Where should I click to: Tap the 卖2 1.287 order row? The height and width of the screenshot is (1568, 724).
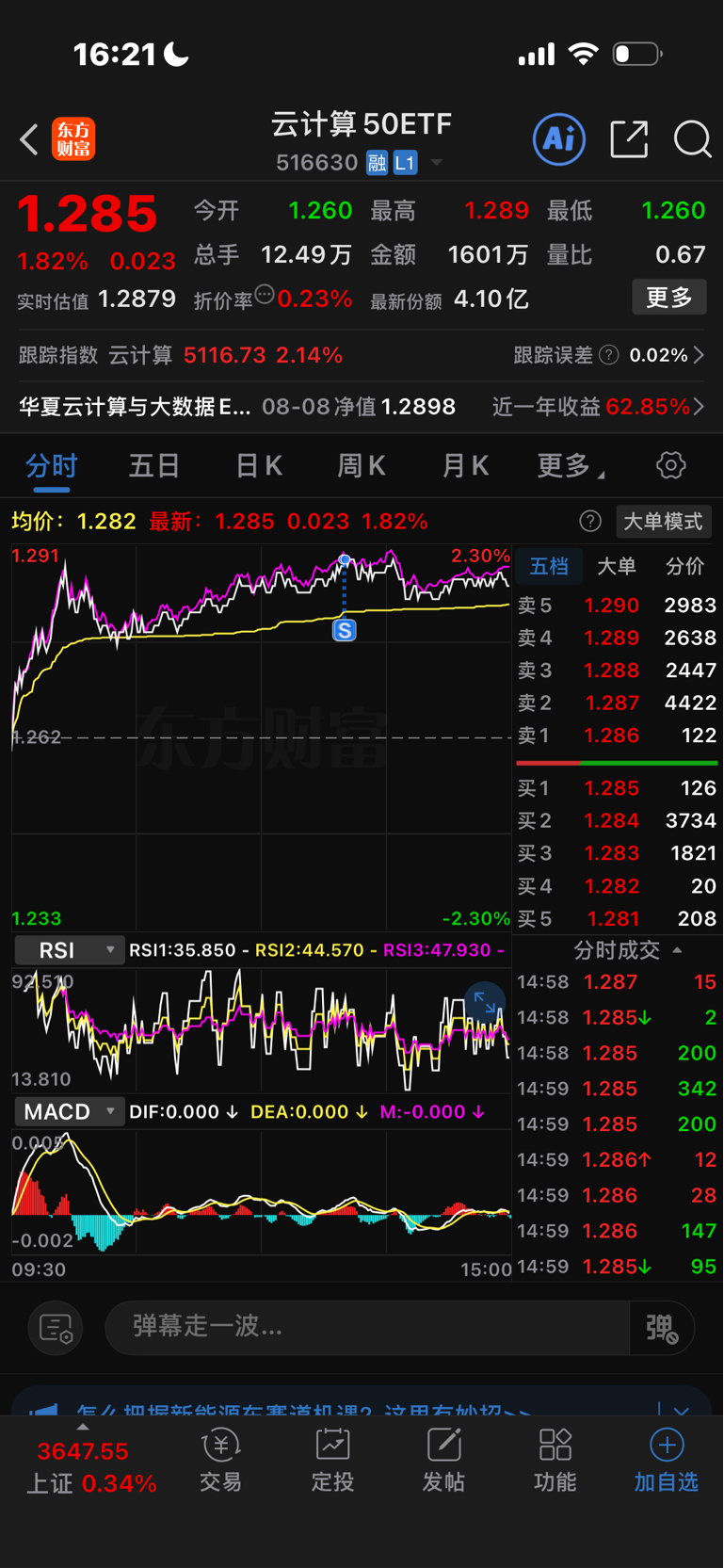(x=617, y=703)
